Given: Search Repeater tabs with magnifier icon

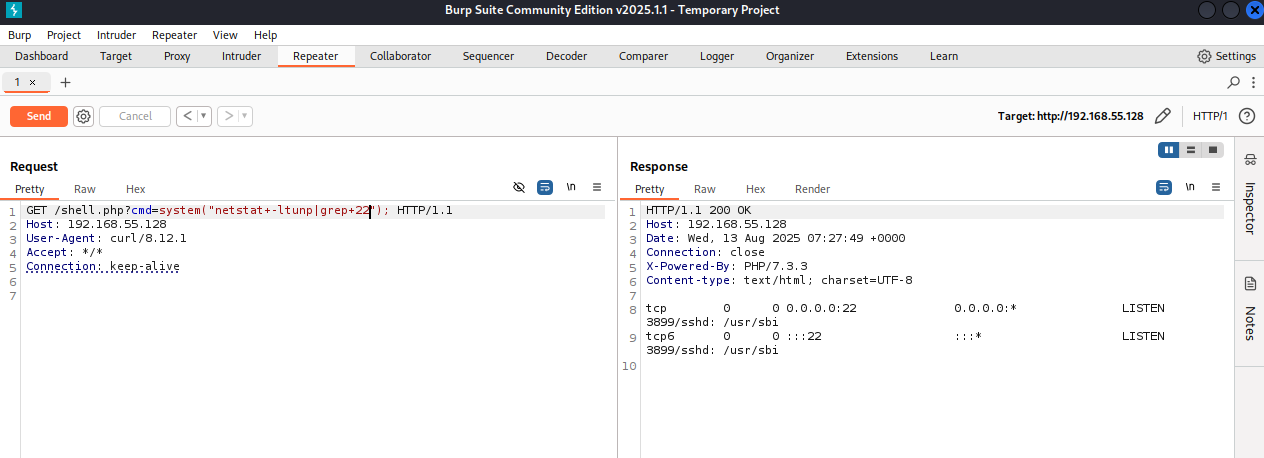Looking at the screenshot, I should tap(1233, 82).
